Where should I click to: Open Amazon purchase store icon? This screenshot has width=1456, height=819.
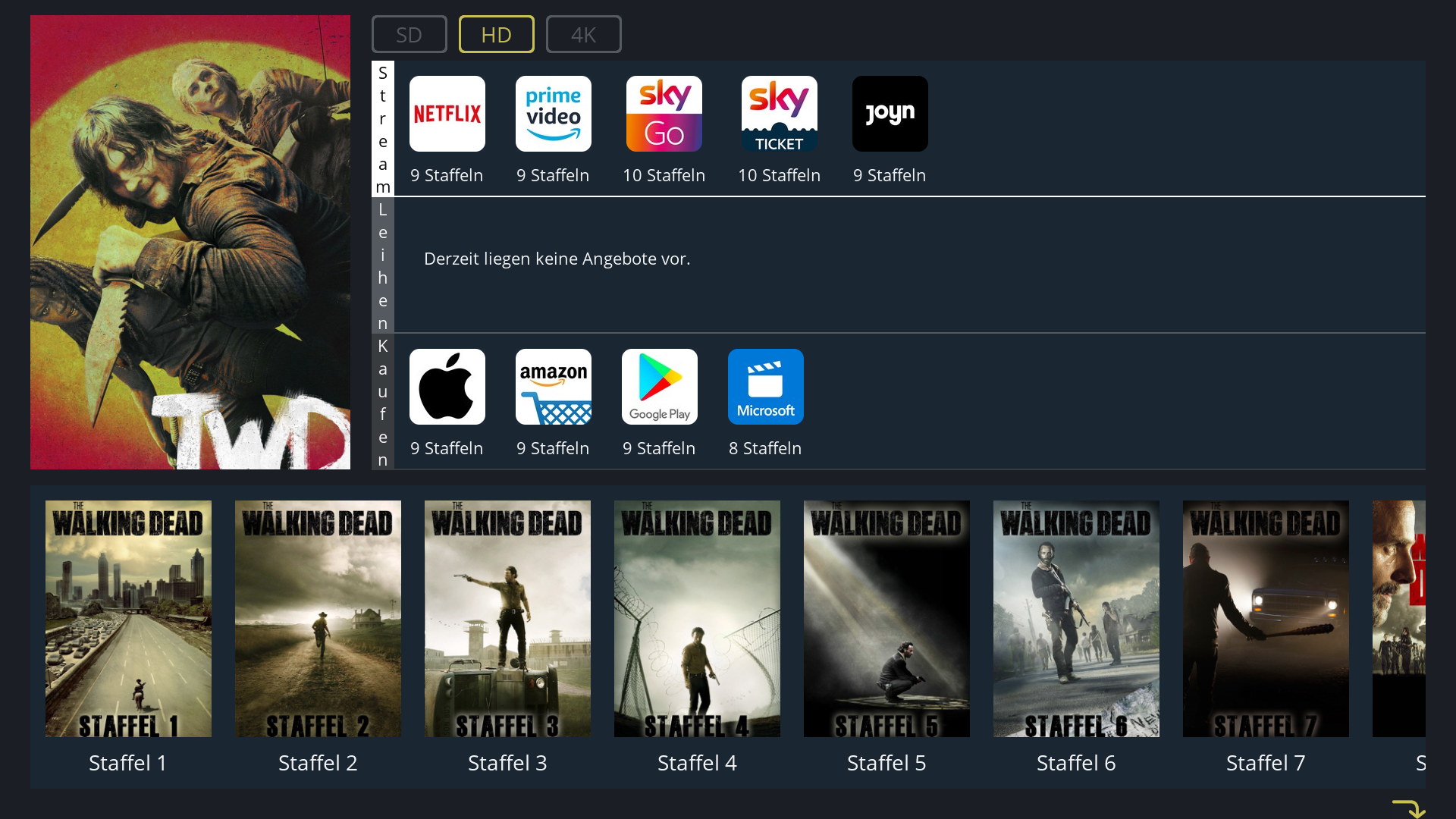pyautogui.click(x=553, y=387)
